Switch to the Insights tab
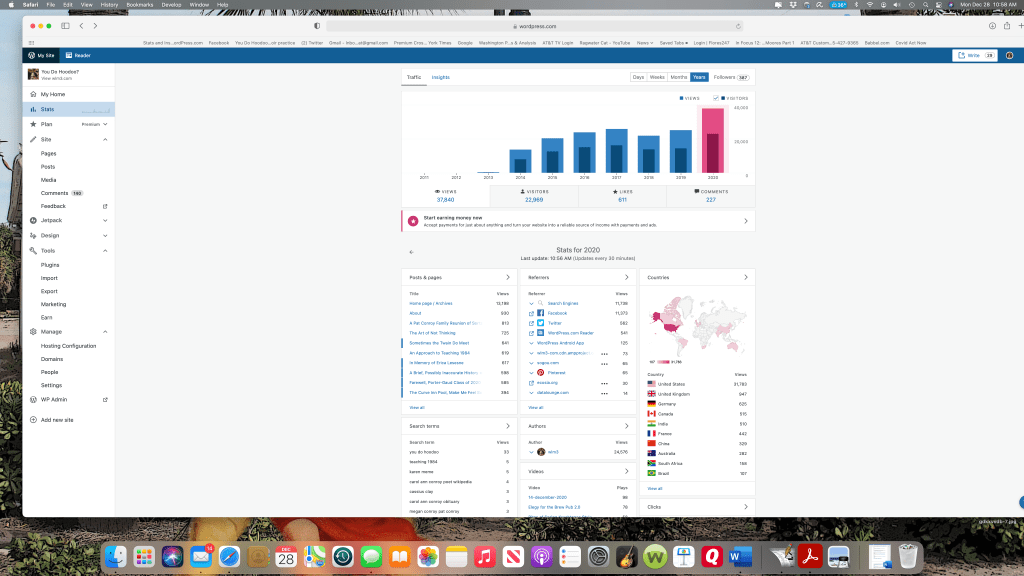Image resolution: width=1024 pixels, height=576 pixels. pos(440,77)
